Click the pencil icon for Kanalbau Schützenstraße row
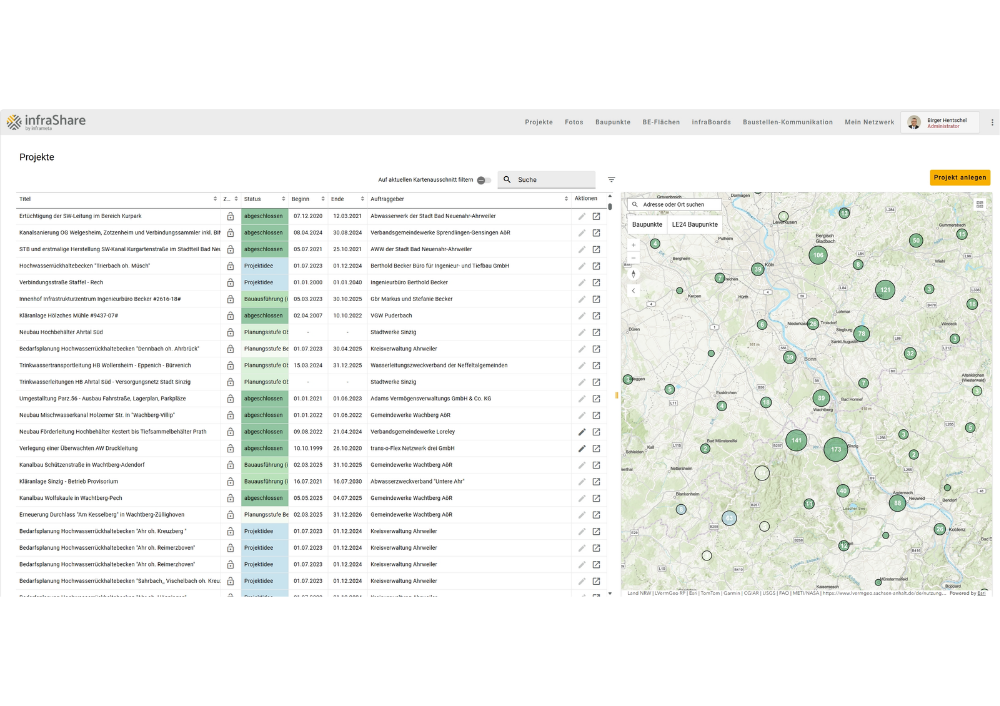 pyautogui.click(x=582, y=465)
